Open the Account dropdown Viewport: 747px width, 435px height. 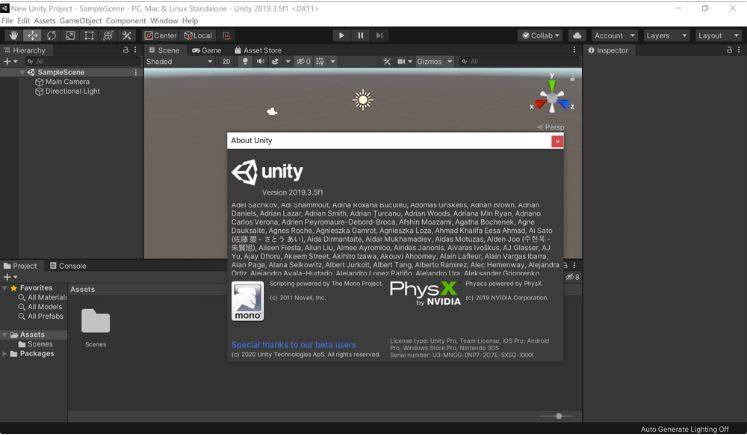[614, 36]
